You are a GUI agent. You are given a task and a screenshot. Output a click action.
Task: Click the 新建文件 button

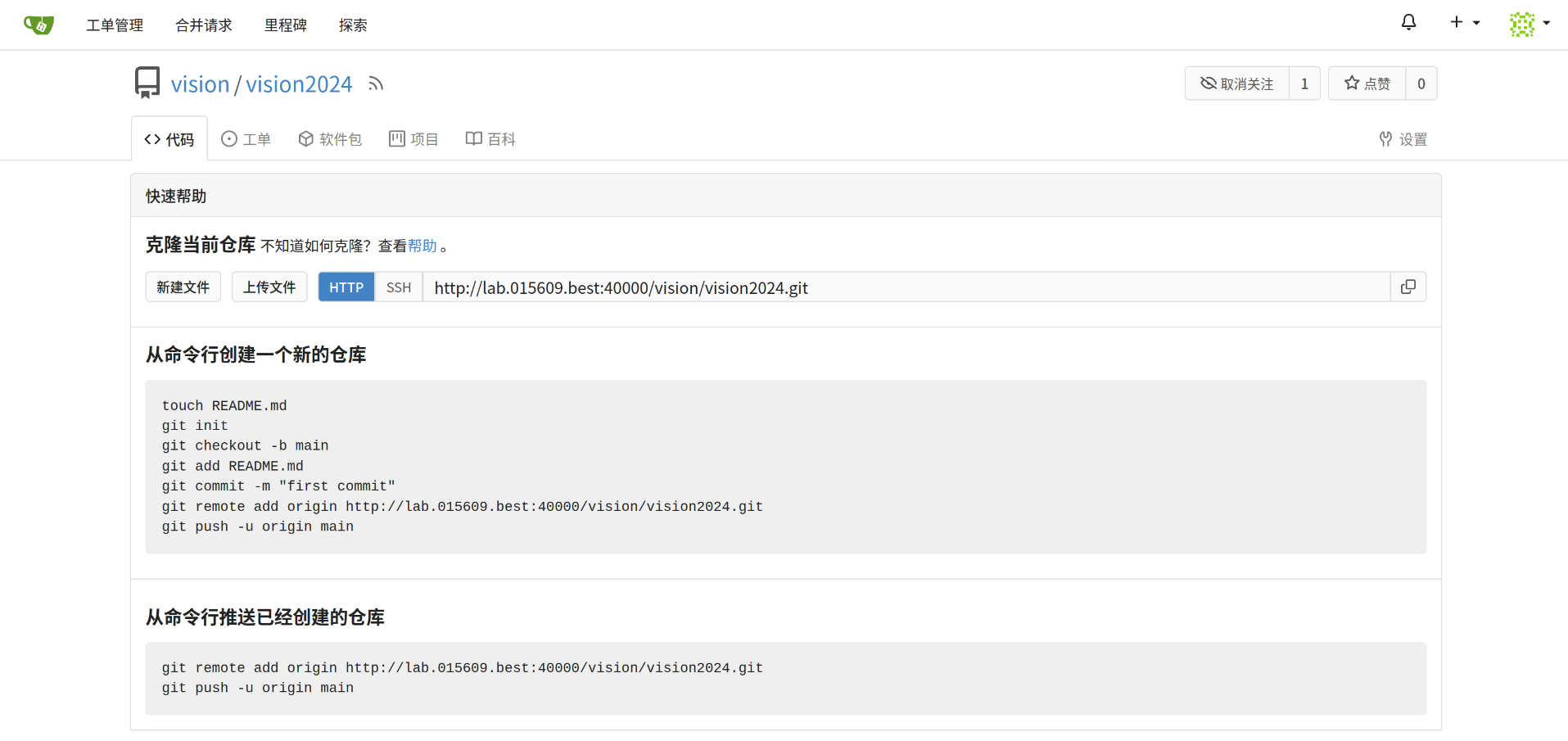coord(183,287)
